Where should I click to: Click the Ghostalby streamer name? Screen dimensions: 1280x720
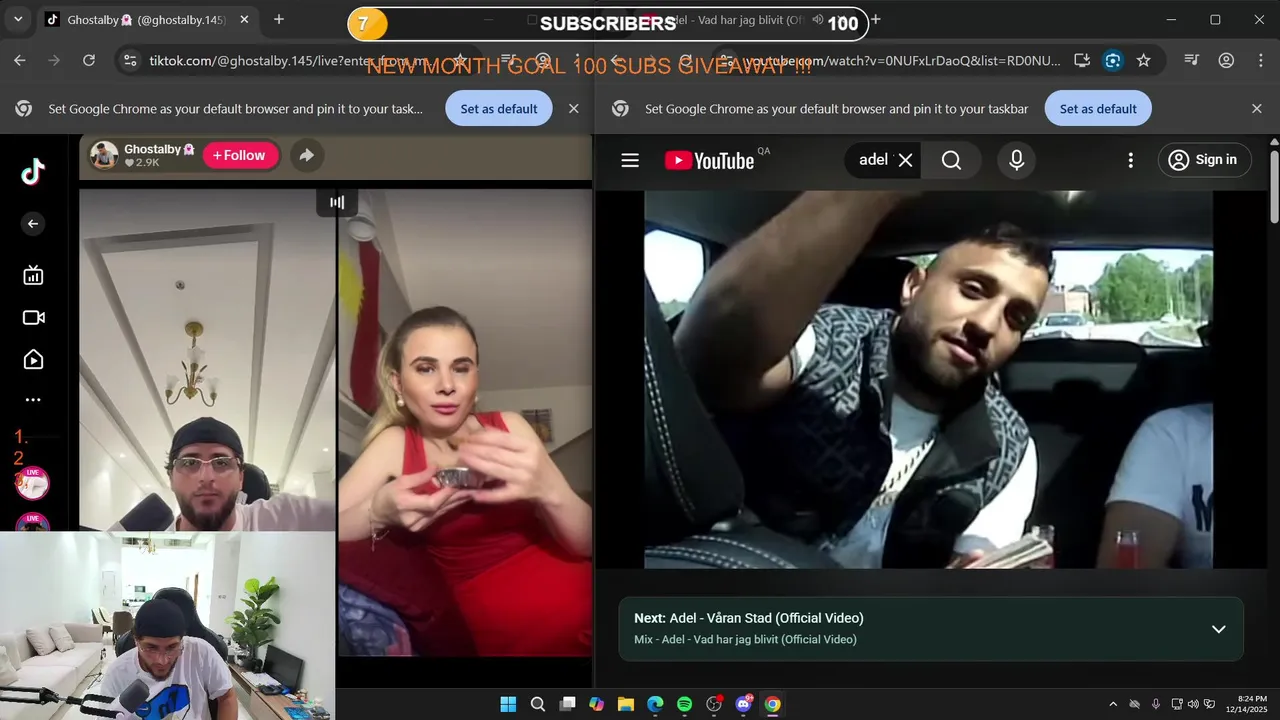click(x=158, y=149)
